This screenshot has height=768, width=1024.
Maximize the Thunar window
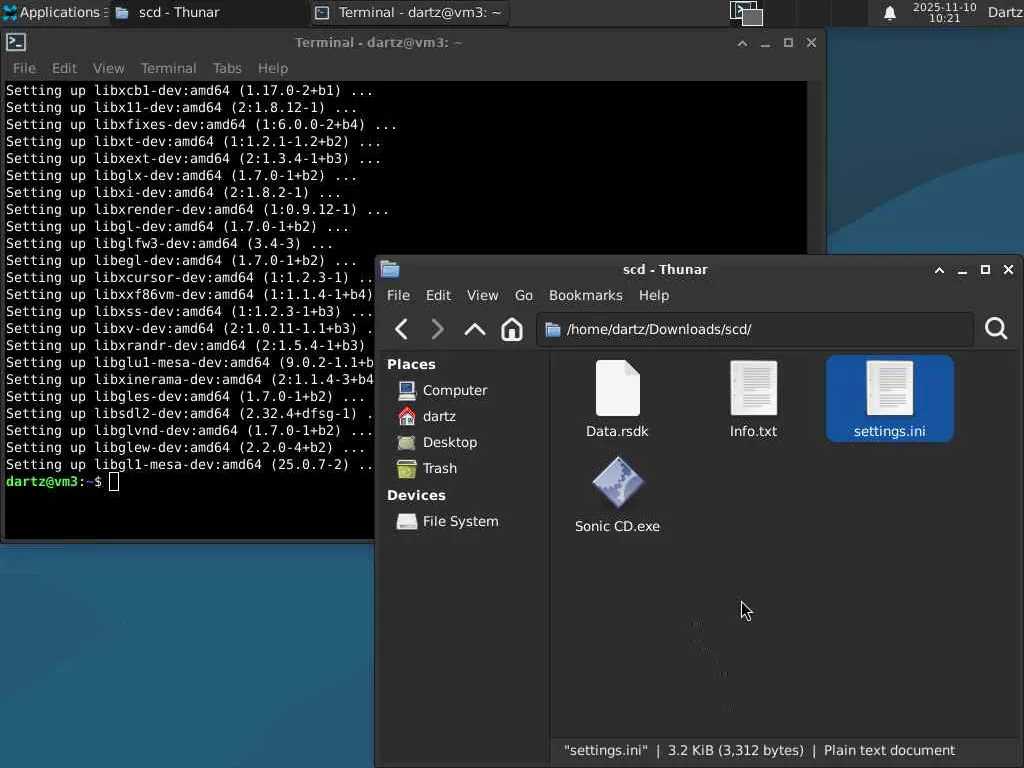[x=985, y=270]
